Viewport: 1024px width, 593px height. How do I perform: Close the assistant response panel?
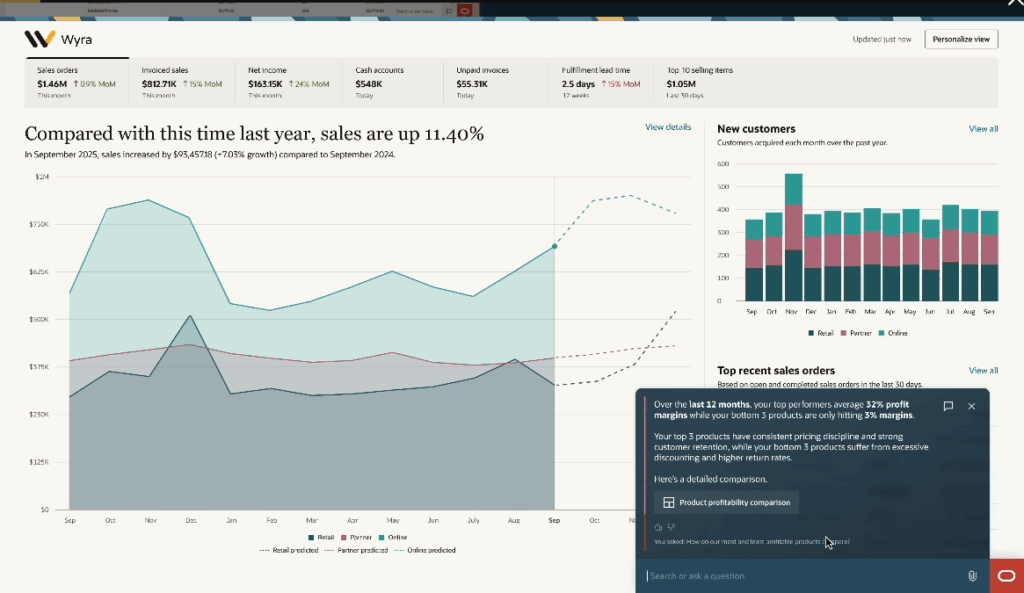tap(971, 406)
